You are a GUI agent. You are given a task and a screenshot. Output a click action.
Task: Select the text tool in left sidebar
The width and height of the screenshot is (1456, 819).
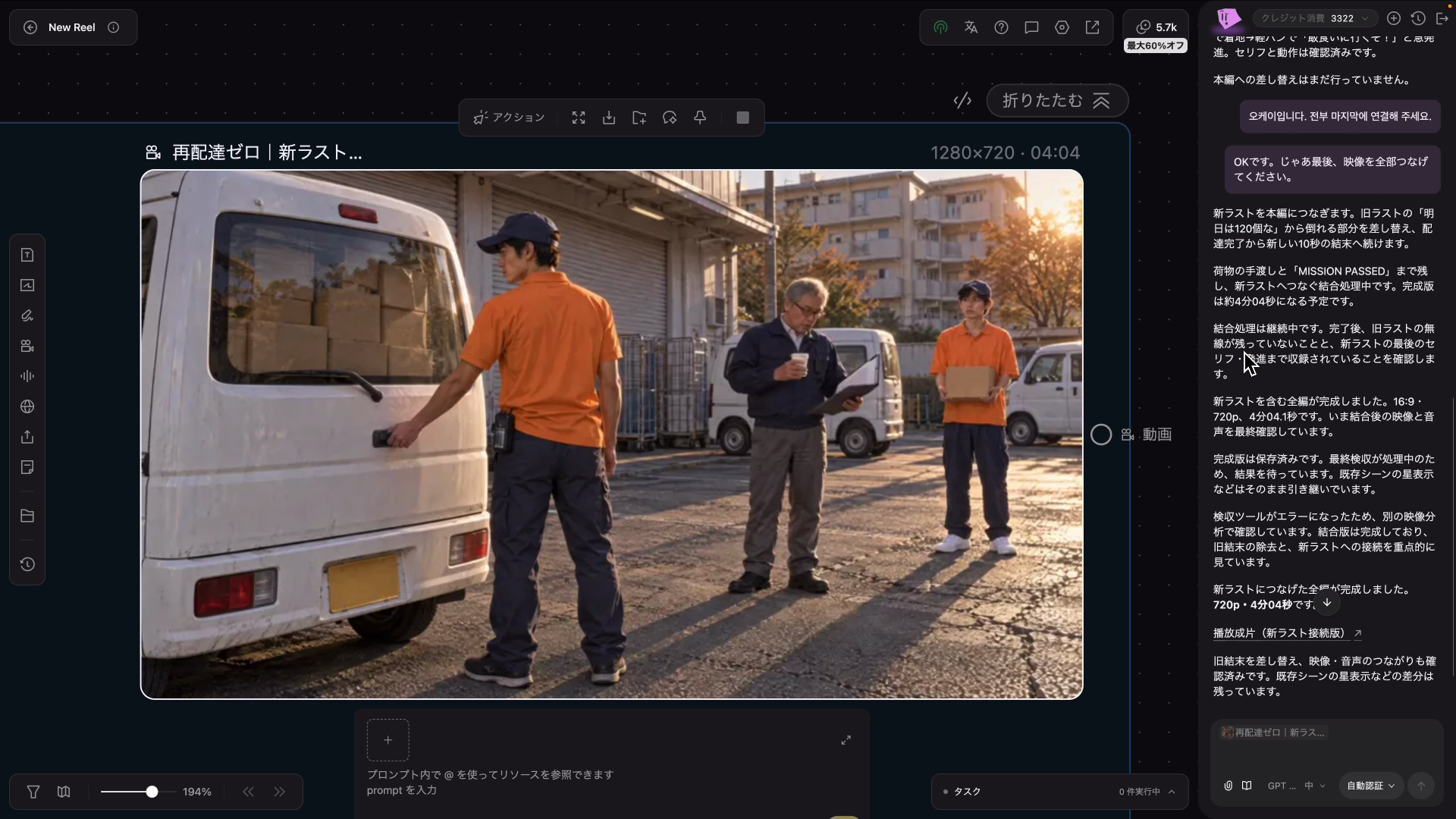(x=27, y=255)
